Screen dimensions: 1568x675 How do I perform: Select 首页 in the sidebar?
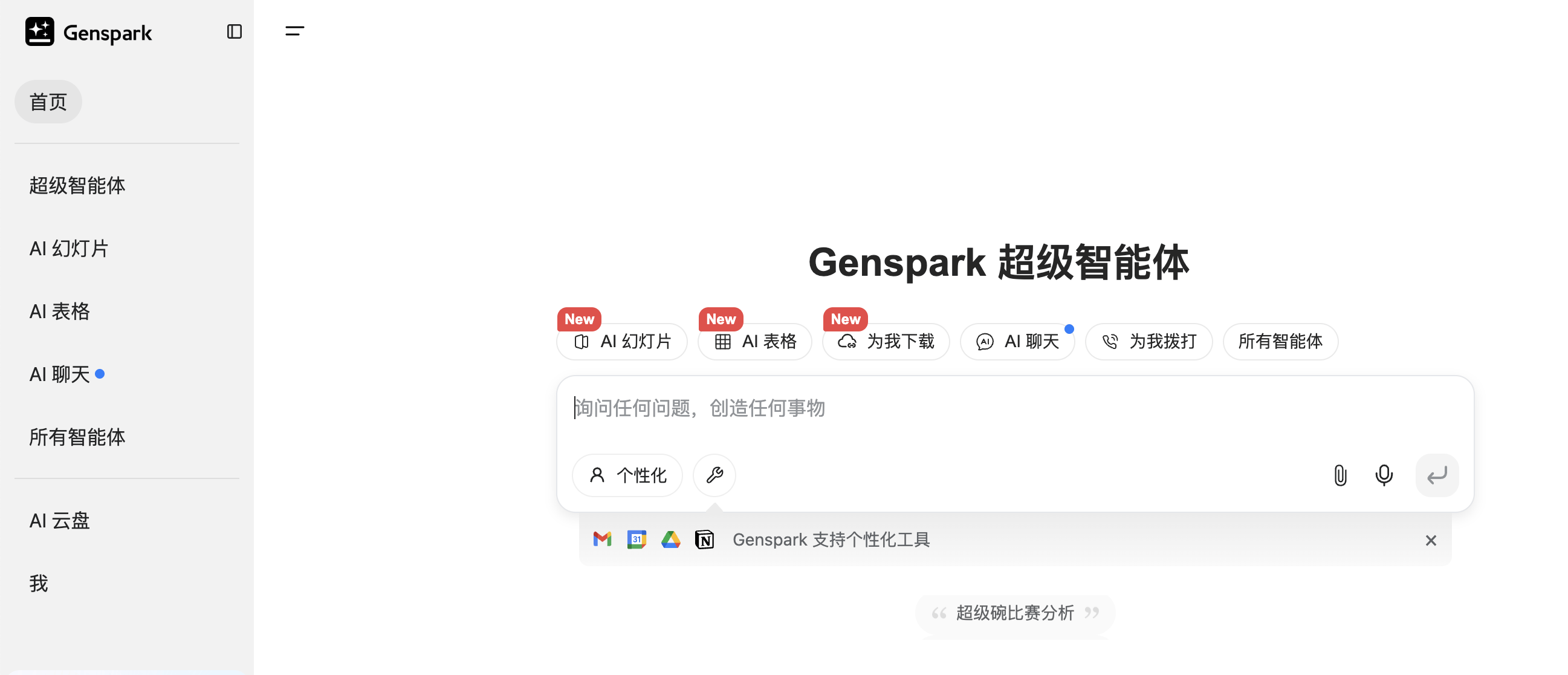pos(48,102)
